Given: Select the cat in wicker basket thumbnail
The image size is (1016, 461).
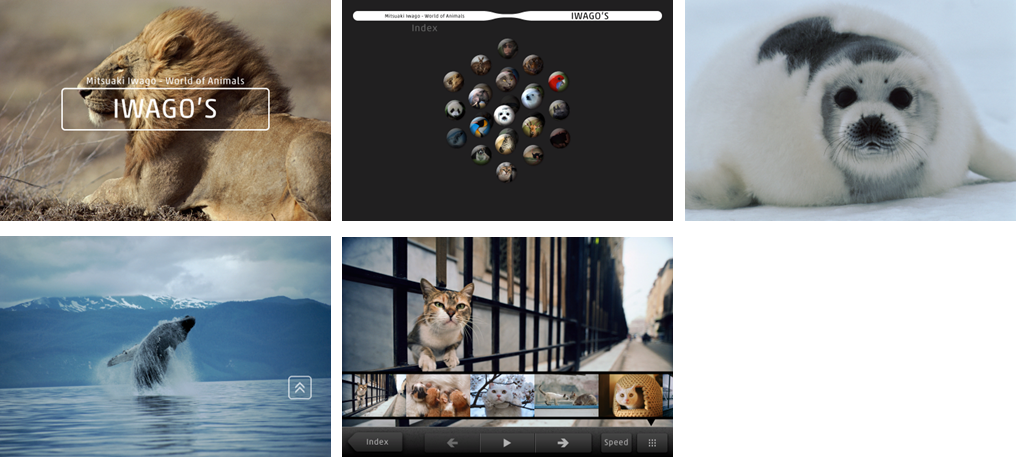Looking at the screenshot, I should pos(632,396).
